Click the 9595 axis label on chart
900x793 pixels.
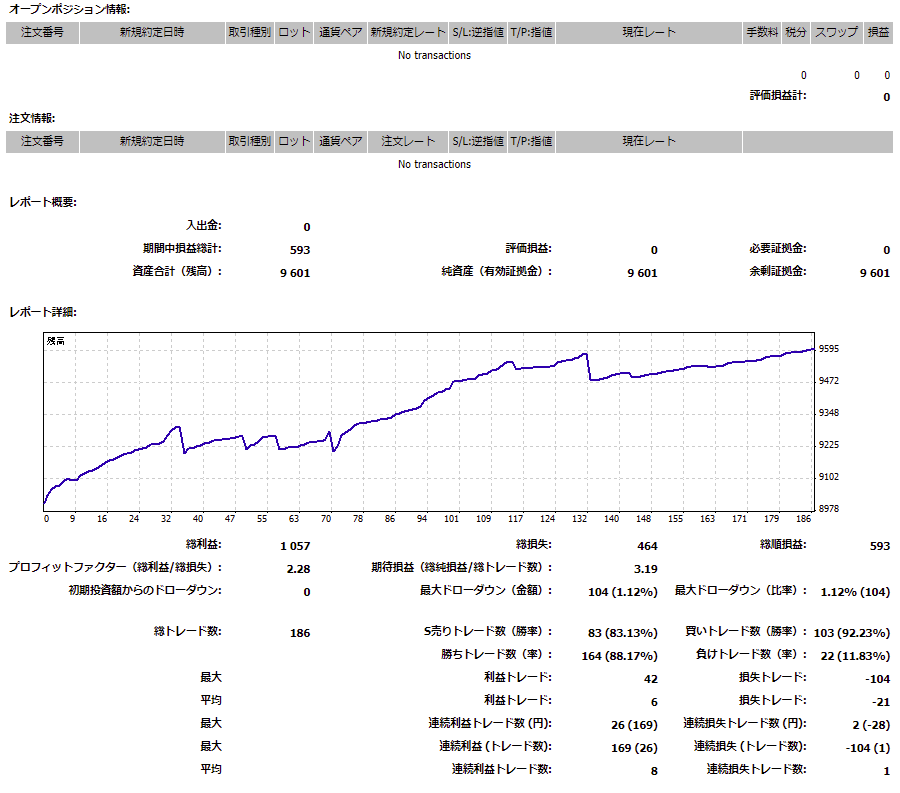pos(829,349)
